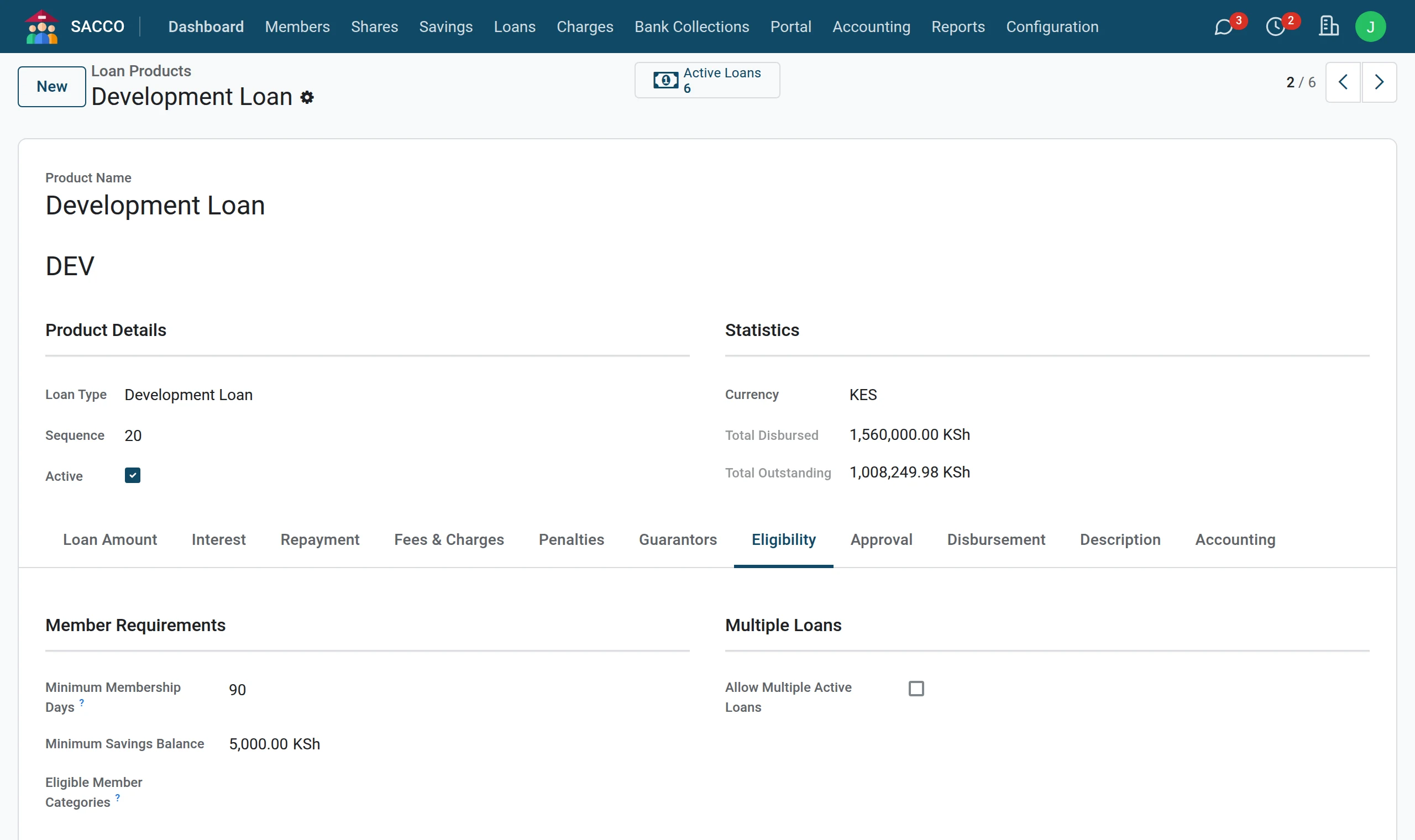Image resolution: width=1415 pixels, height=840 pixels.
Task: Open the messages chat icon
Action: point(1223,27)
